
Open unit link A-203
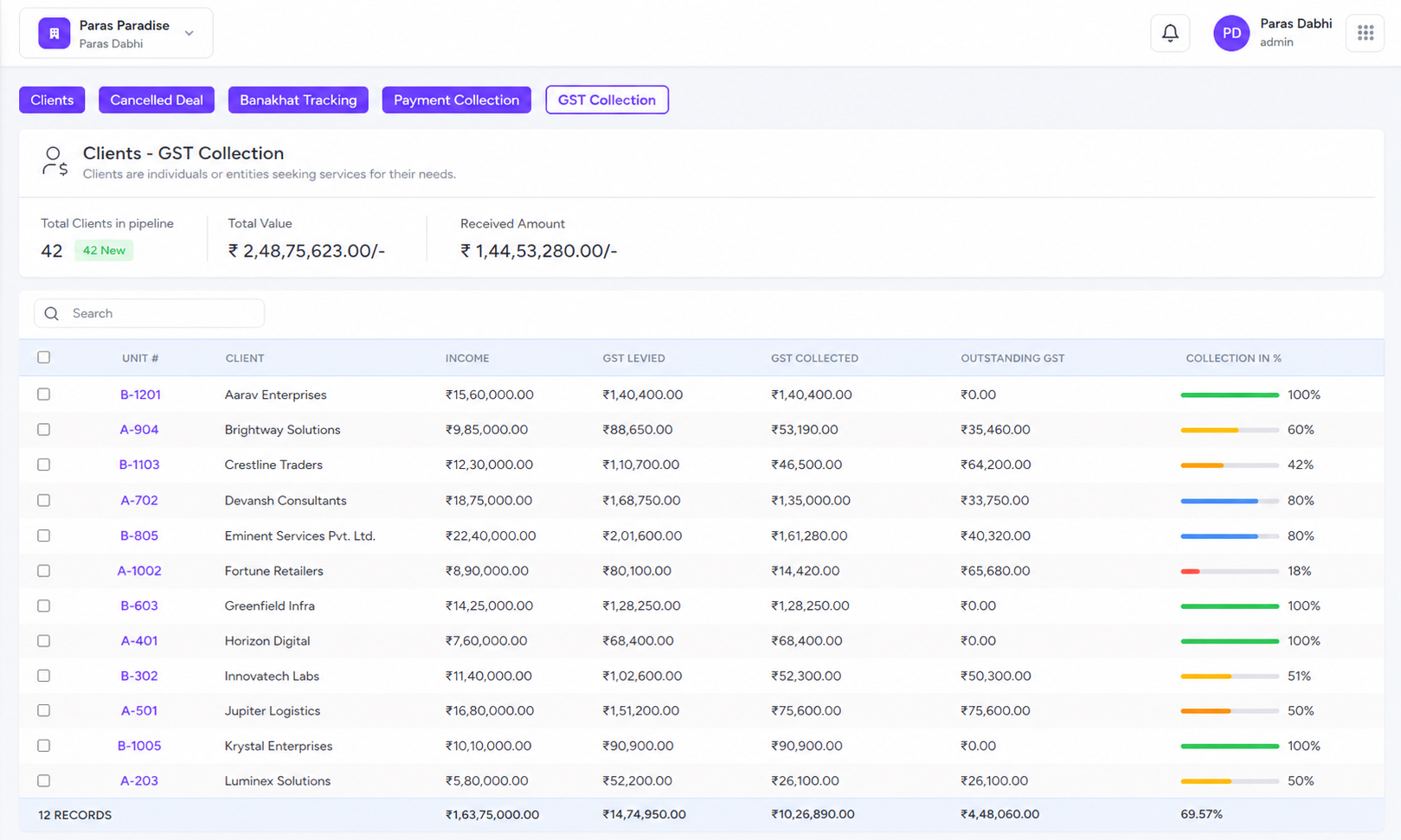pyautogui.click(x=139, y=780)
